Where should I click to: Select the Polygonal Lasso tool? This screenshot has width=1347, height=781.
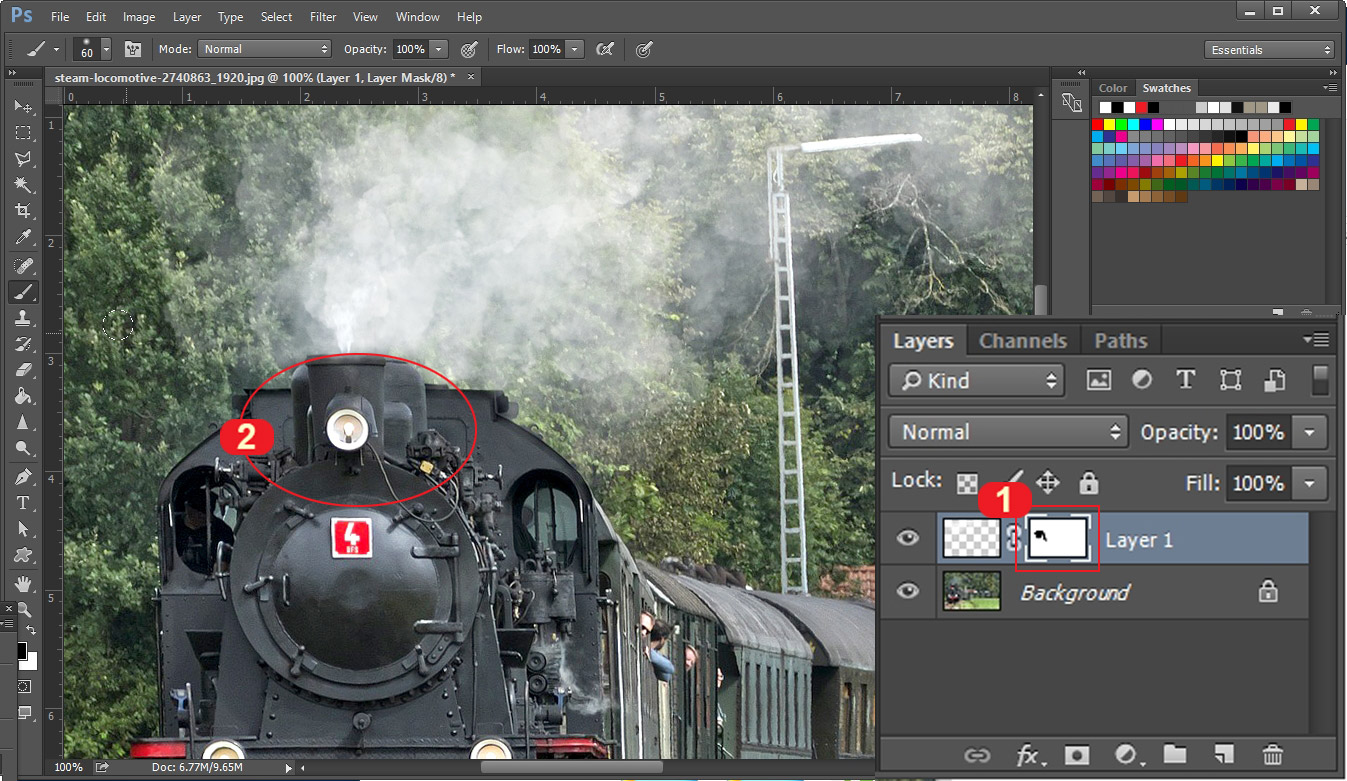(x=23, y=159)
